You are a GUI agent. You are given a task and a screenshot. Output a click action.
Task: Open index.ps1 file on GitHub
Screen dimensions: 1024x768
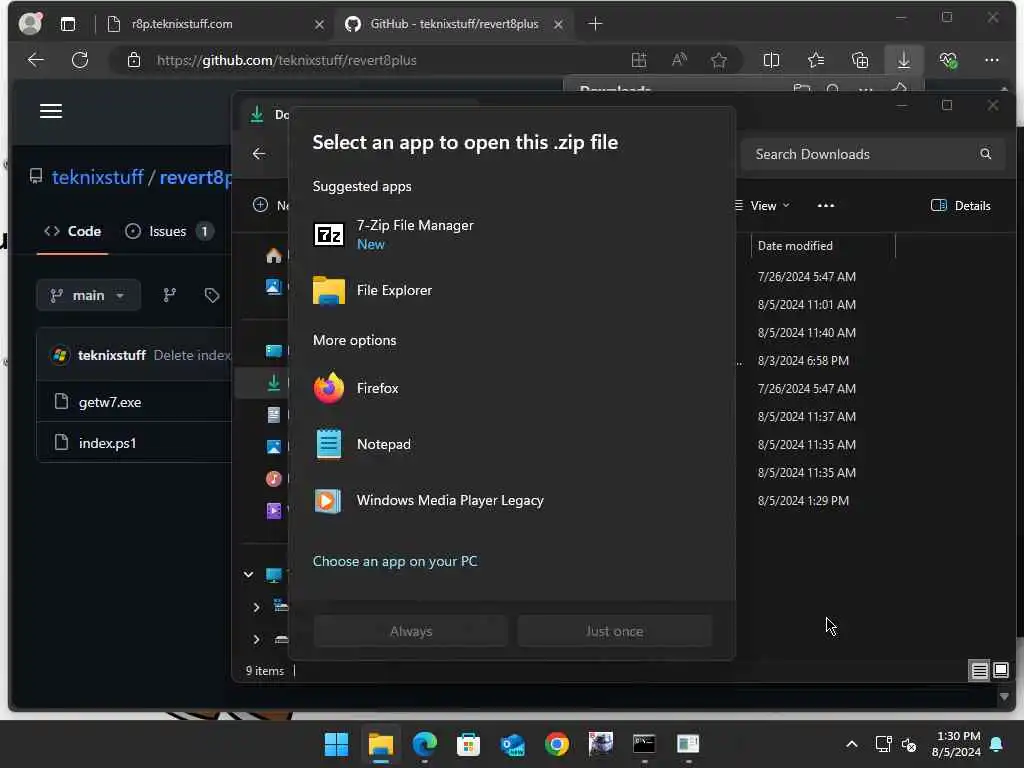(107, 443)
